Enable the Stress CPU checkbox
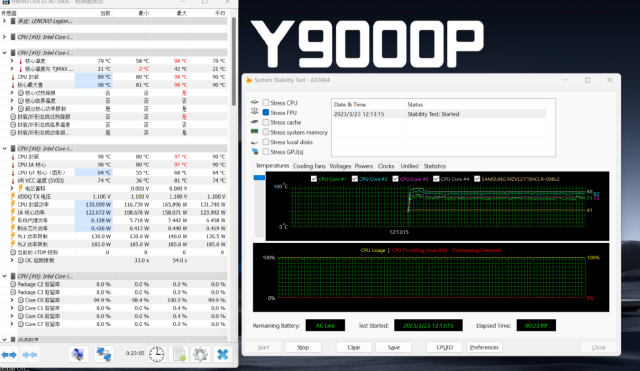640x371 pixels. [266, 103]
